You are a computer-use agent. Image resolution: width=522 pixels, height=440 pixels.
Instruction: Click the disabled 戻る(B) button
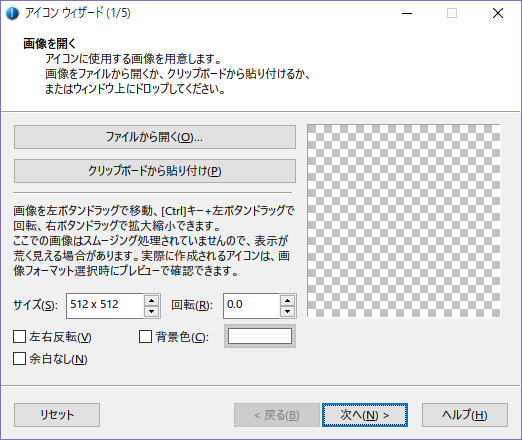[x=277, y=415]
